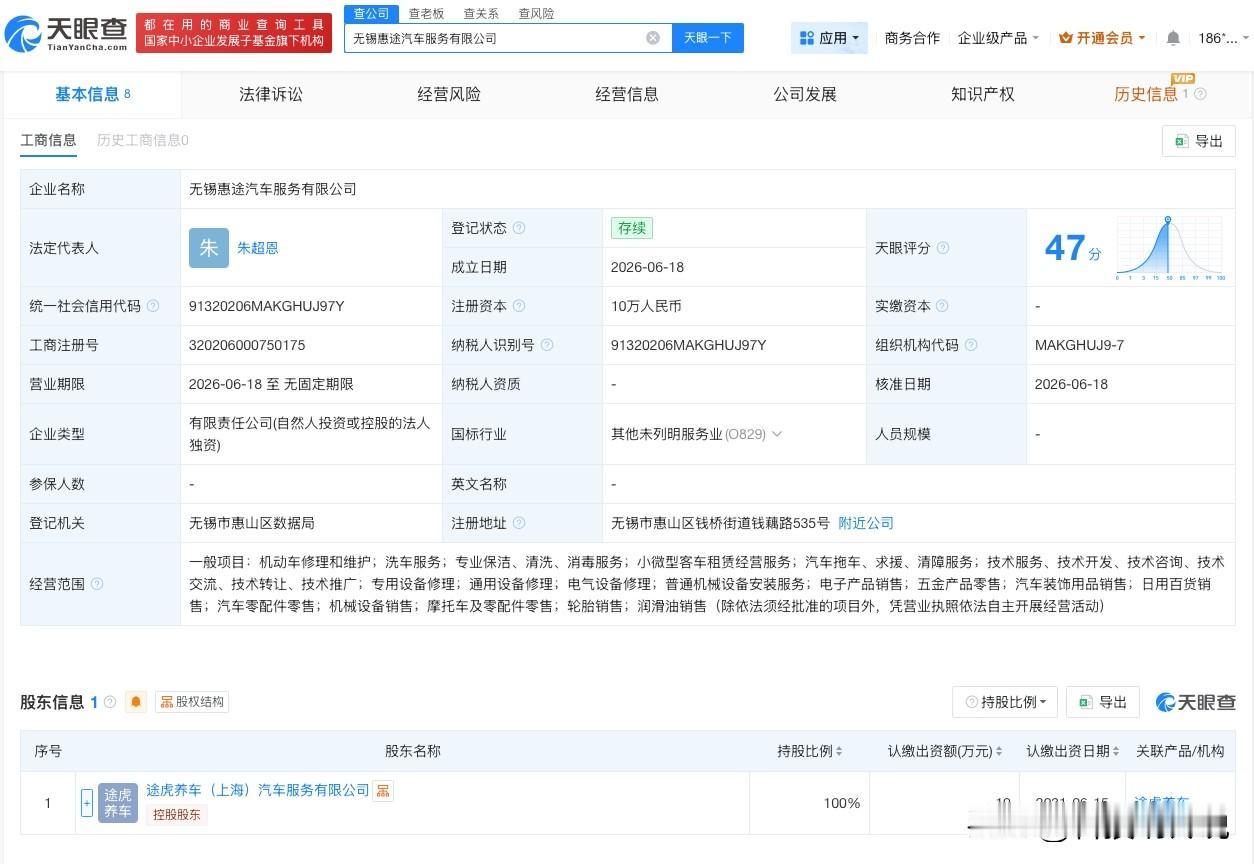This screenshot has height=864, width=1254.
Task: Select the 查关系 search tab
Action: point(481,14)
